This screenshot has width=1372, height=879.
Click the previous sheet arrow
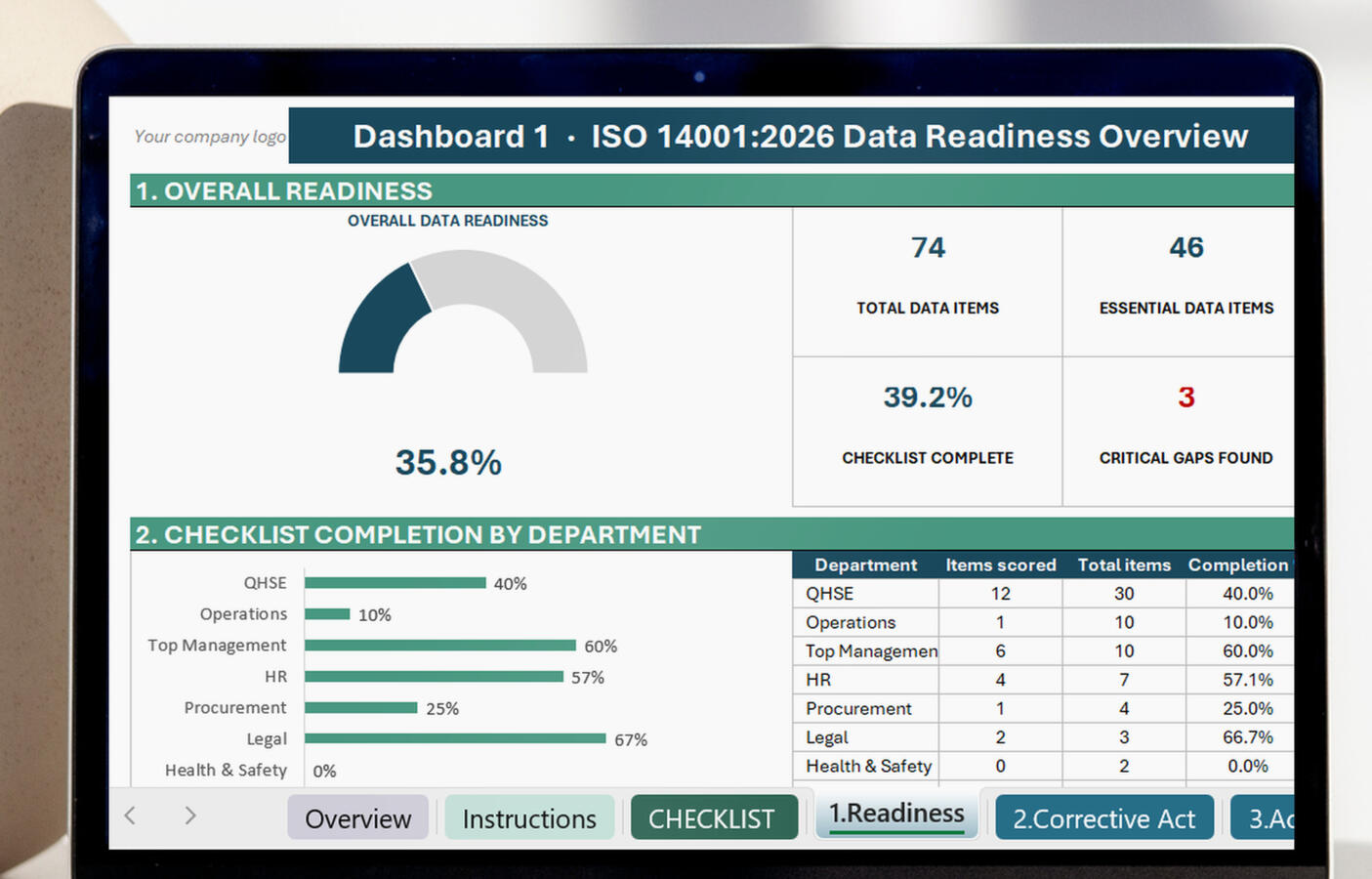130,816
